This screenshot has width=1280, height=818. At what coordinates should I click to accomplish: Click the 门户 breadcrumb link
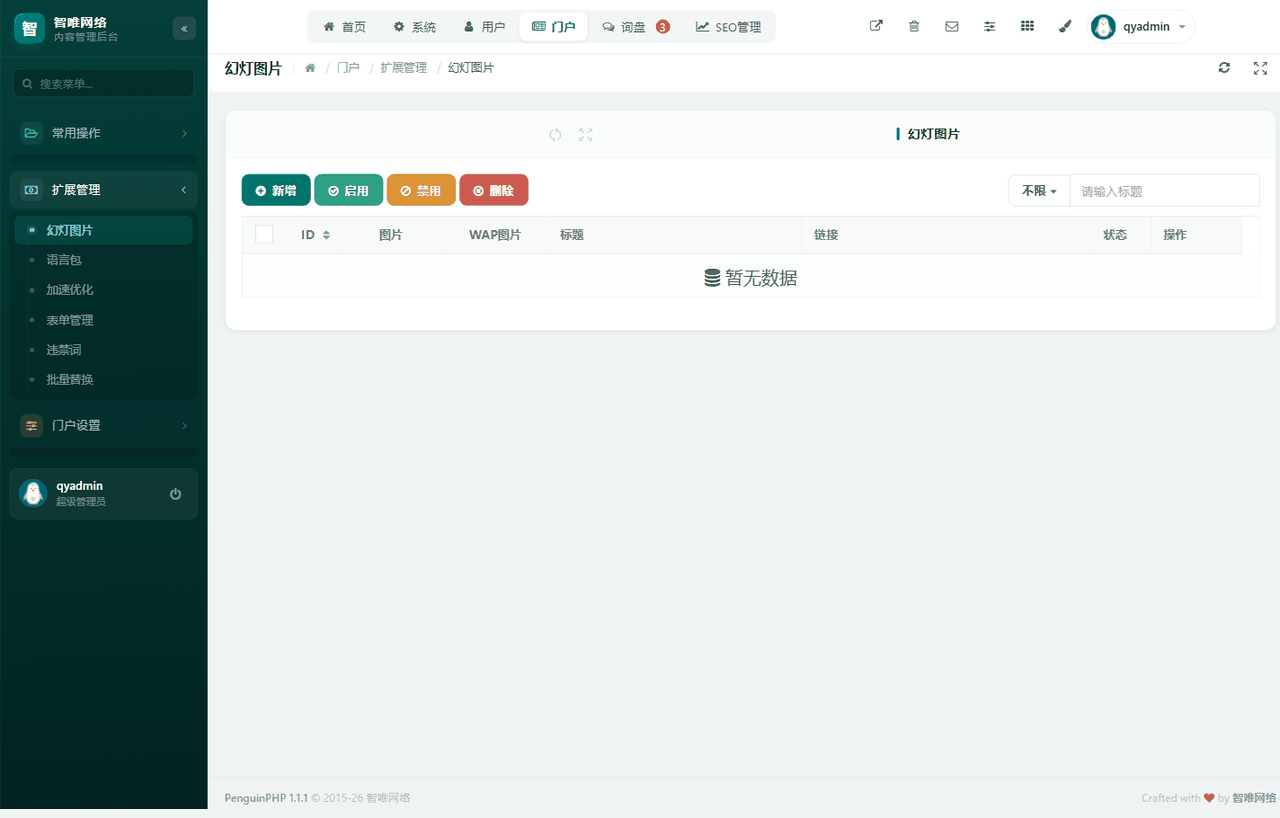[348, 68]
